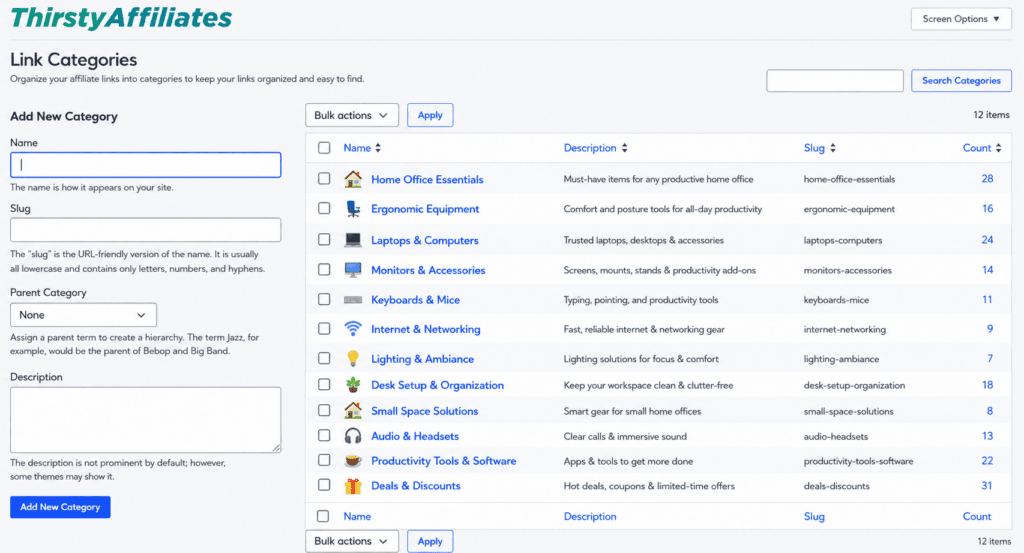Click the laptop icon for Laptops & Computers

pyautogui.click(x=353, y=240)
